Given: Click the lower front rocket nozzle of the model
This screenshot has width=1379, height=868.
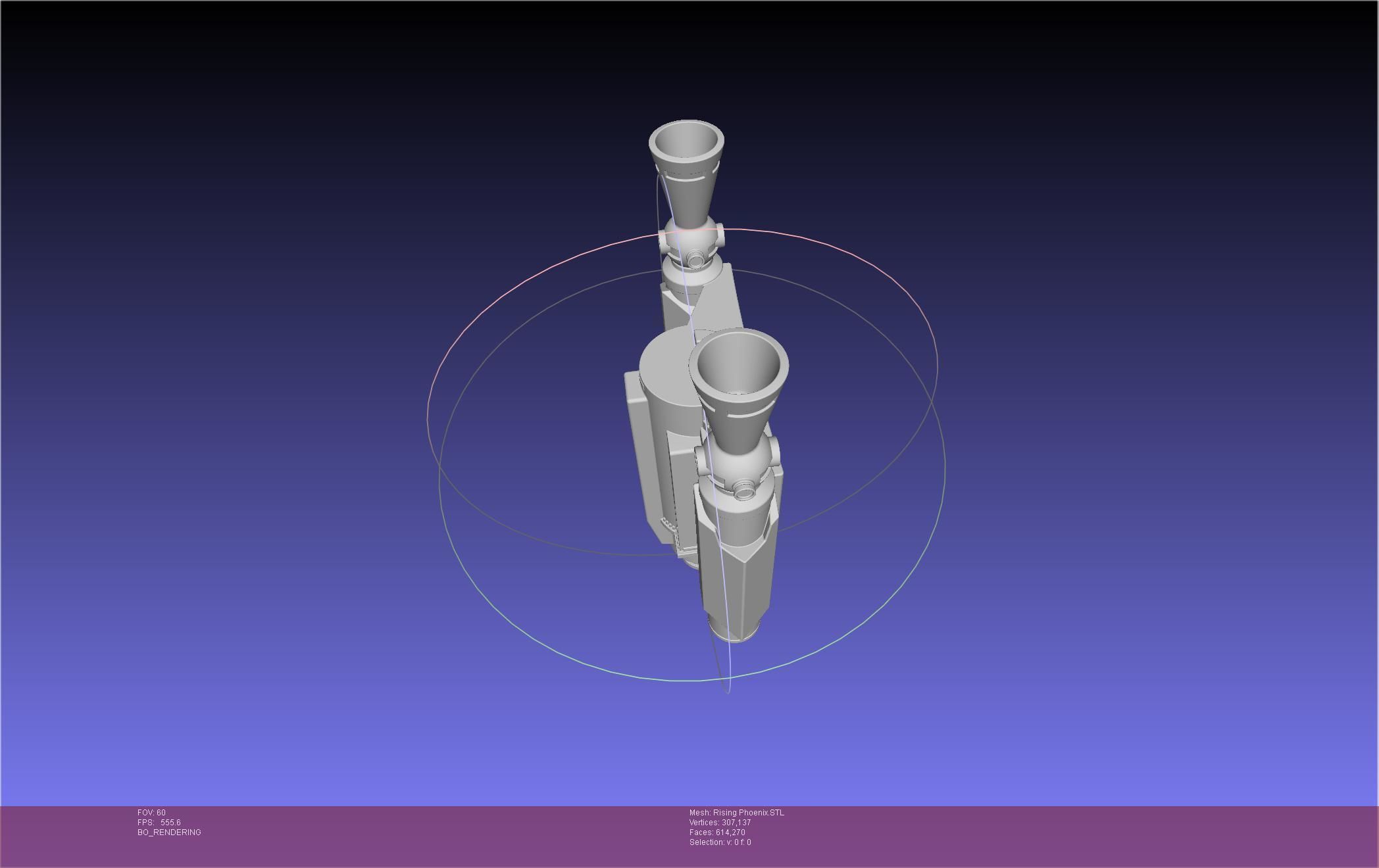Looking at the screenshot, I should point(739,391).
